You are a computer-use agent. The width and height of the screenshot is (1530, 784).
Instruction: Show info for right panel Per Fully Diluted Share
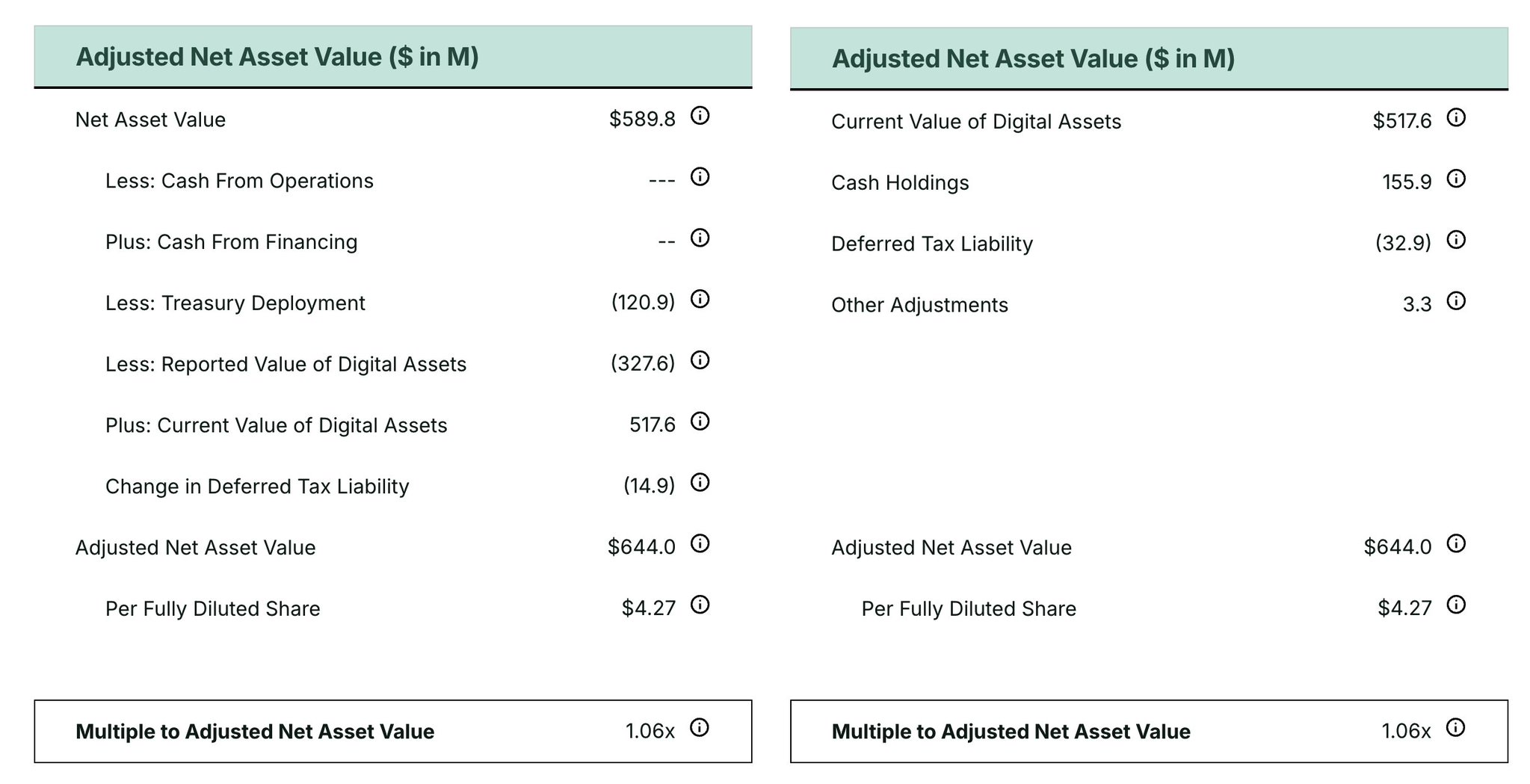click(1456, 605)
